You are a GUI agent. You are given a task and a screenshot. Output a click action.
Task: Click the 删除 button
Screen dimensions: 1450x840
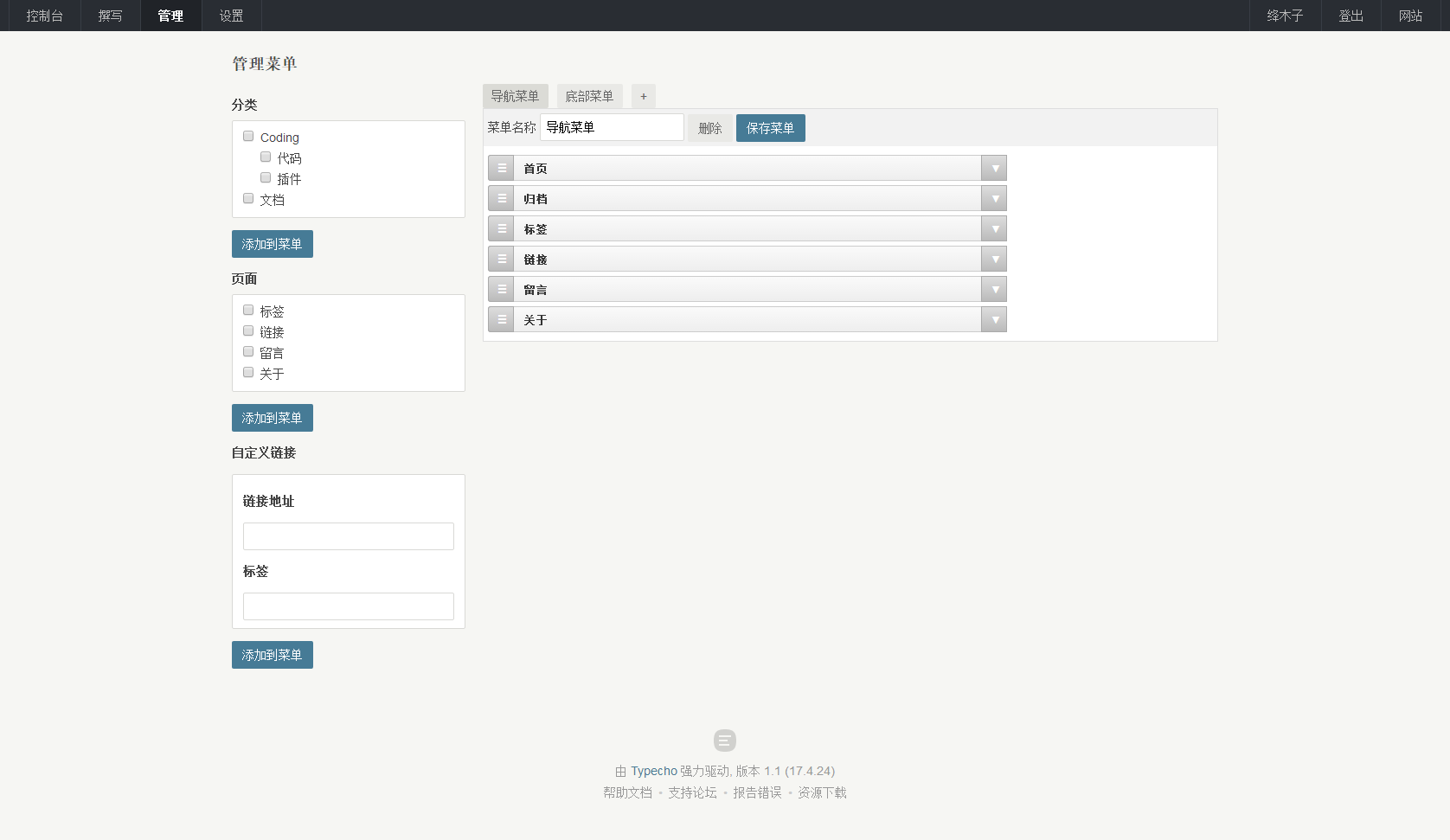click(710, 128)
